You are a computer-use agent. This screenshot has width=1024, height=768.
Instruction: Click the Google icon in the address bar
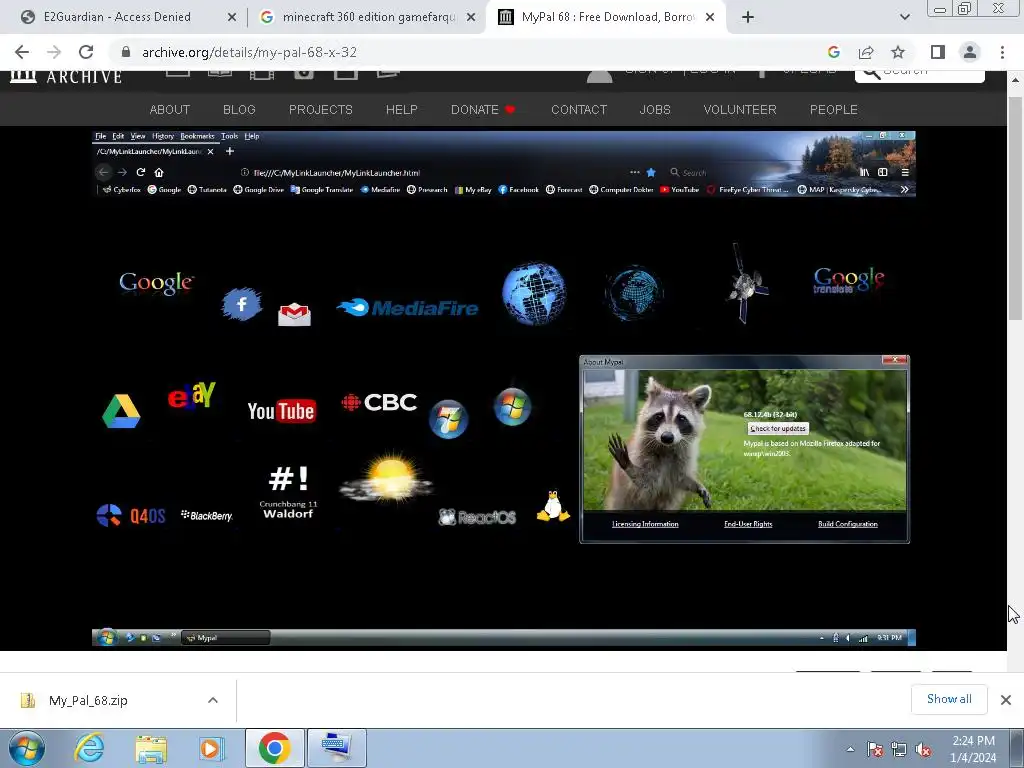pyautogui.click(x=833, y=52)
